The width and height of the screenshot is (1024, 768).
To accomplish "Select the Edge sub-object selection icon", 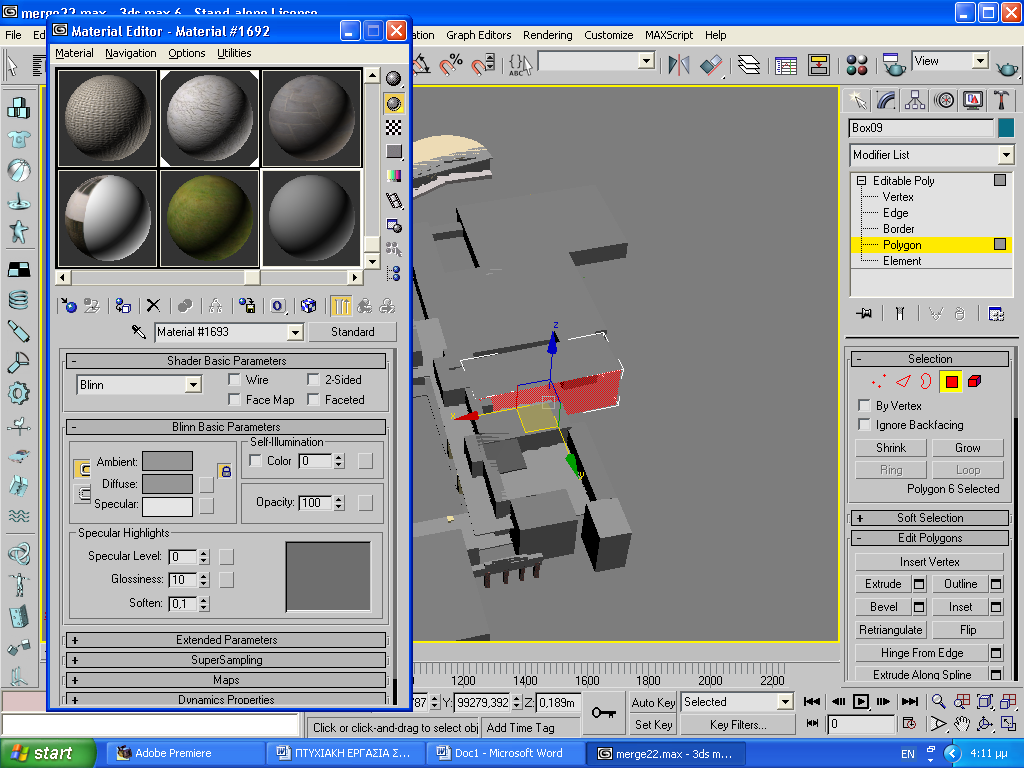I will point(903,381).
